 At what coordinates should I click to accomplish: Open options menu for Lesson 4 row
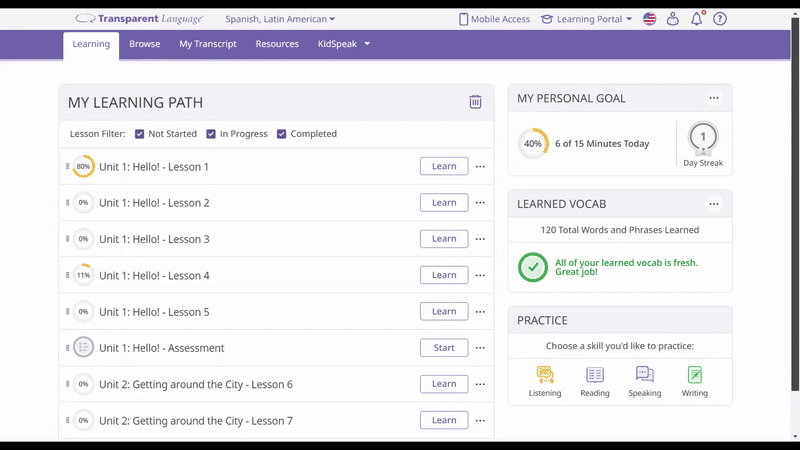480,275
